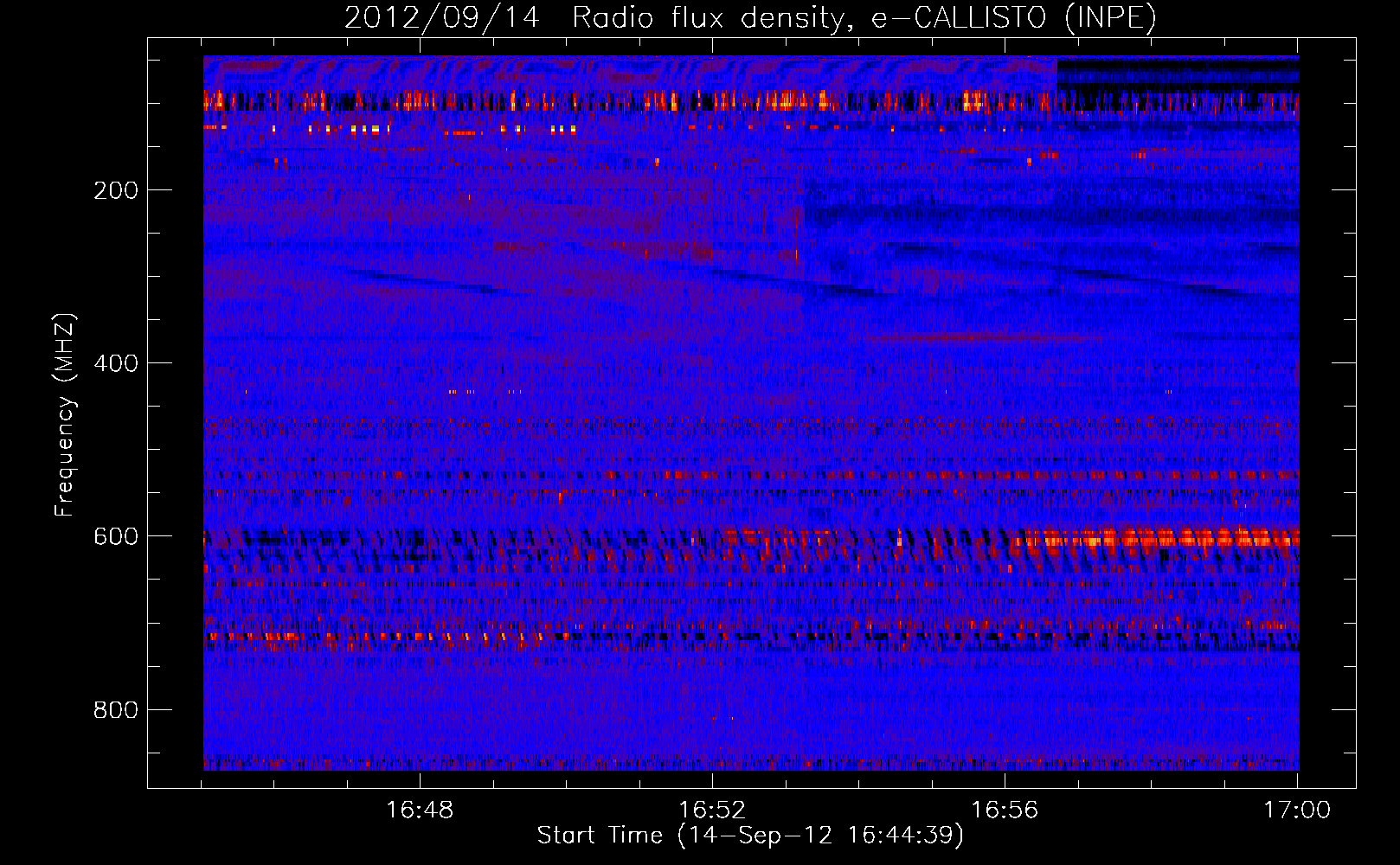Click the 400 frequency tick label
Image resolution: width=1400 pixels, height=865 pixels.
pos(116,363)
